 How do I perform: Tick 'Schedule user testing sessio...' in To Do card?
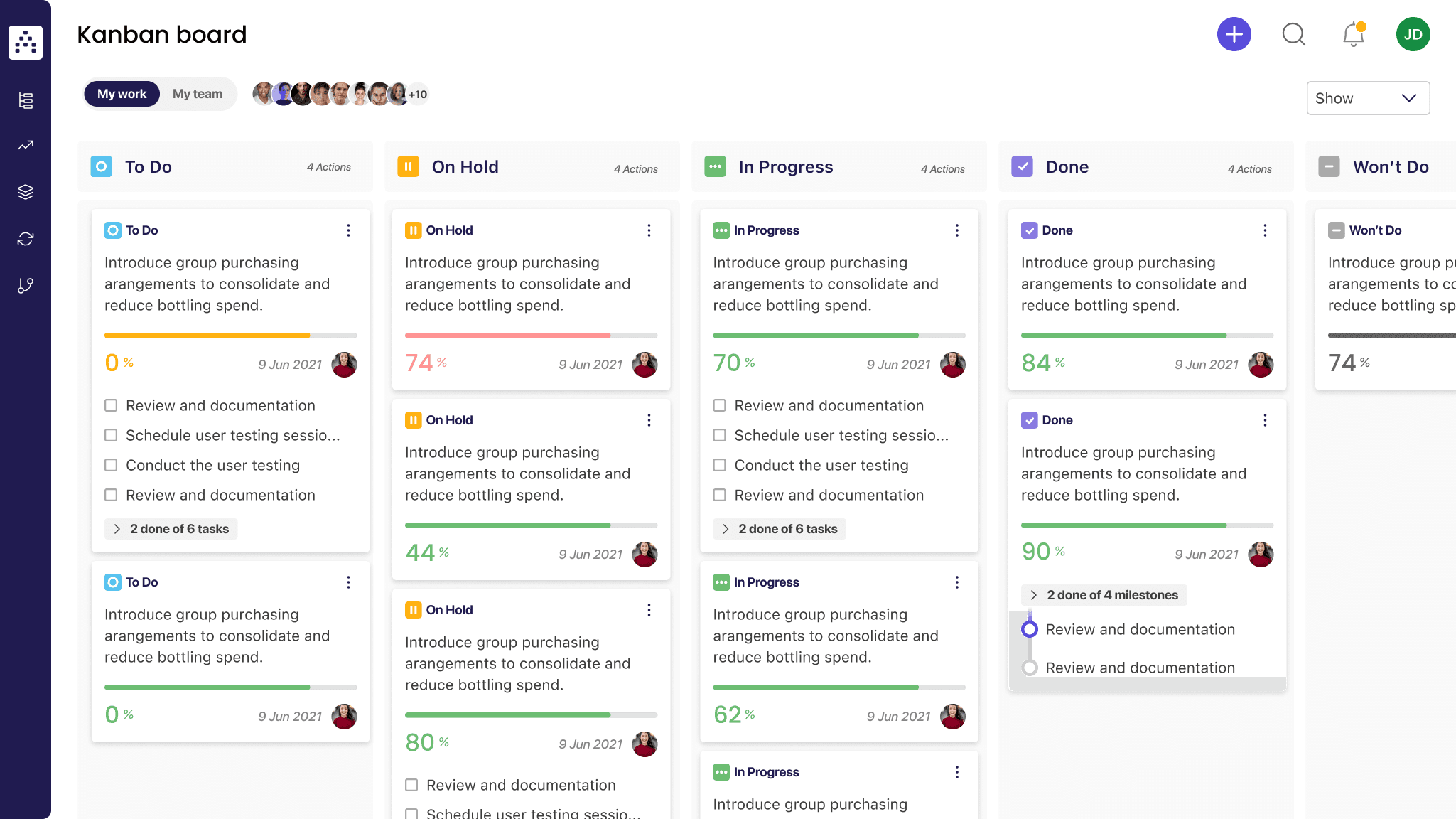click(x=111, y=435)
